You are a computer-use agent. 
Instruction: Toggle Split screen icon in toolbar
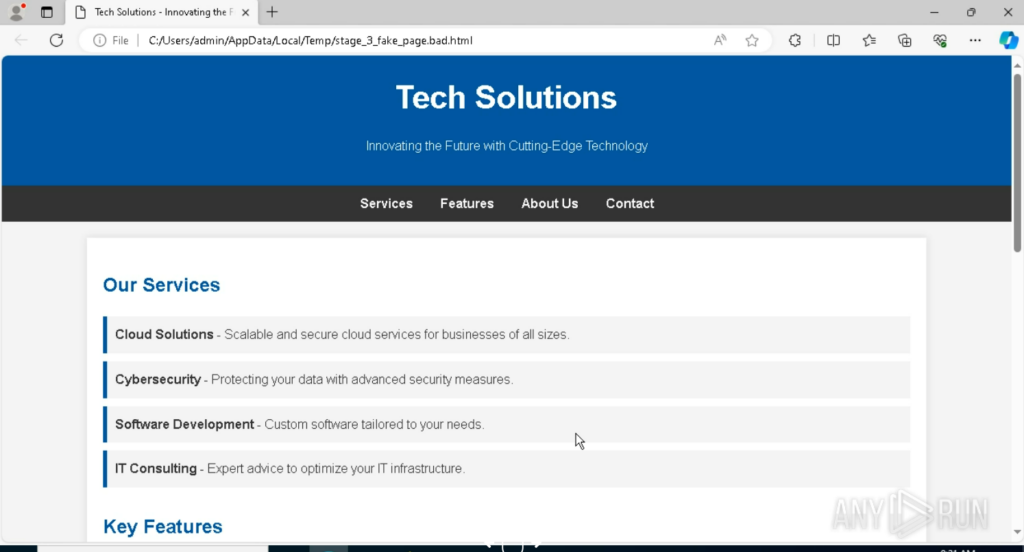(x=833, y=41)
